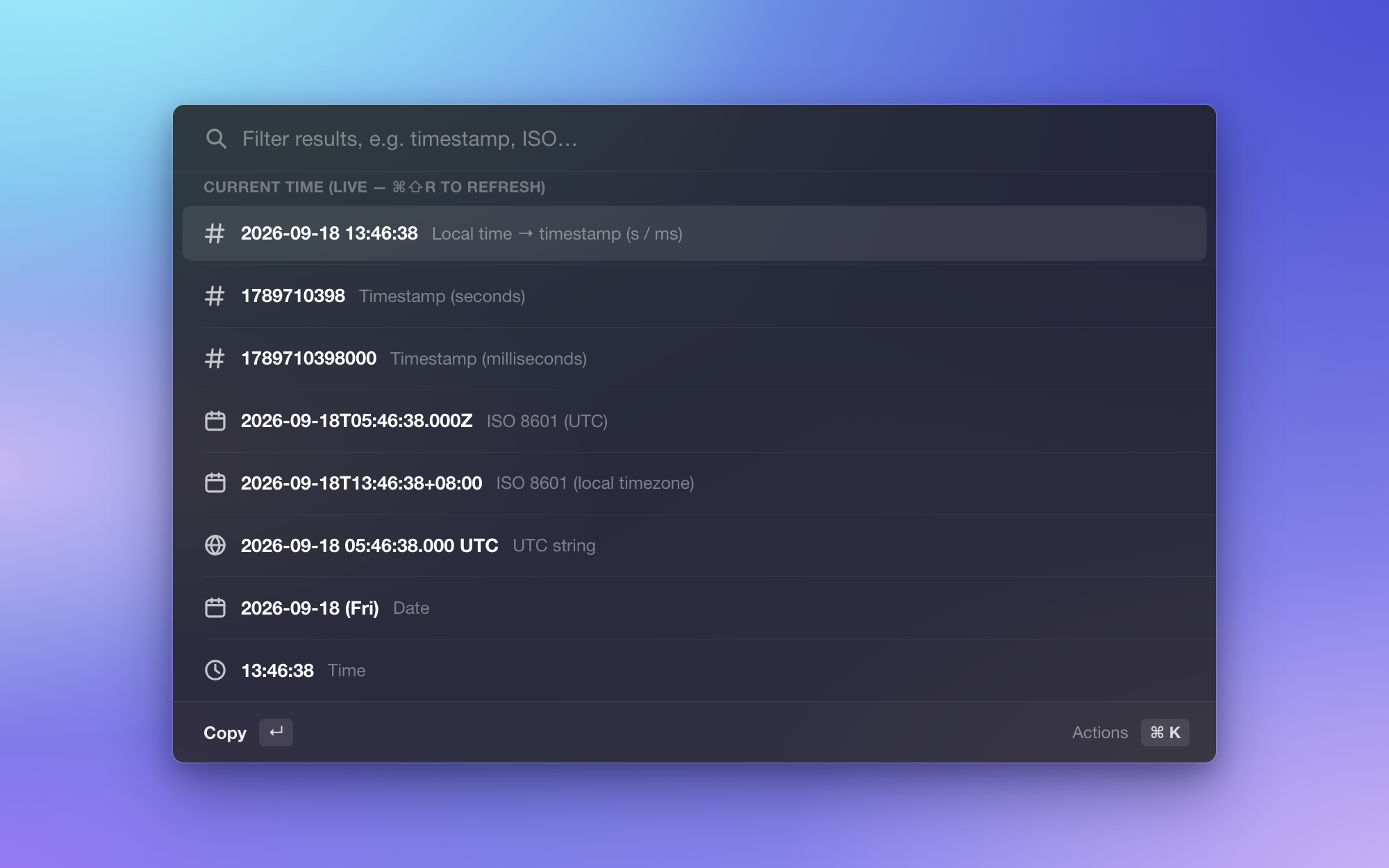Click the search magnifier icon
The height and width of the screenshot is (868, 1389).
coord(216,139)
